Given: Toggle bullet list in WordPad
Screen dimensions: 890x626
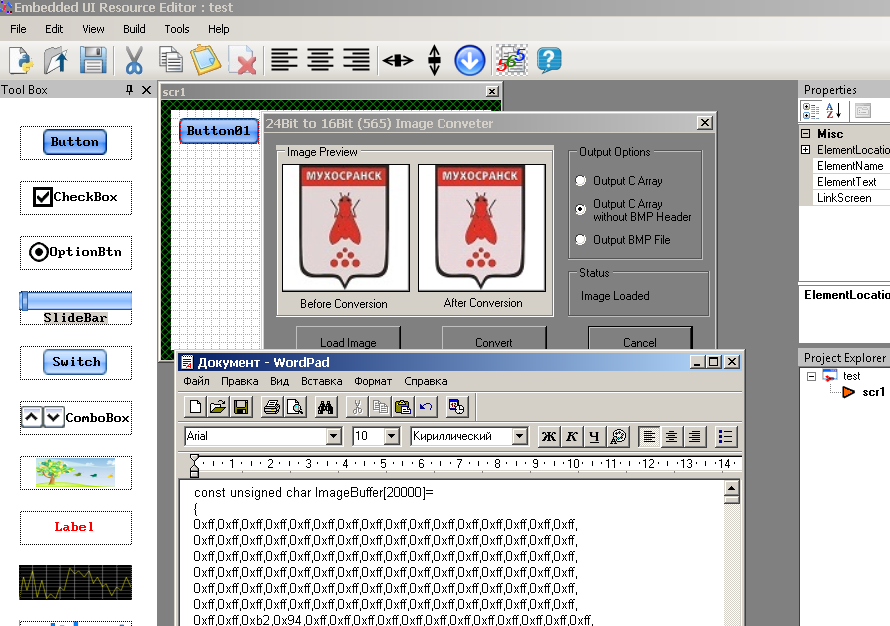Looking at the screenshot, I should click(725, 436).
